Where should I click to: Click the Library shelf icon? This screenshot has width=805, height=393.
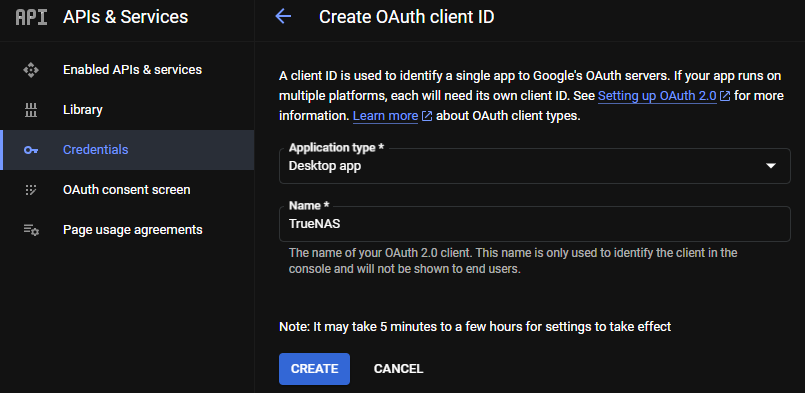(31, 110)
